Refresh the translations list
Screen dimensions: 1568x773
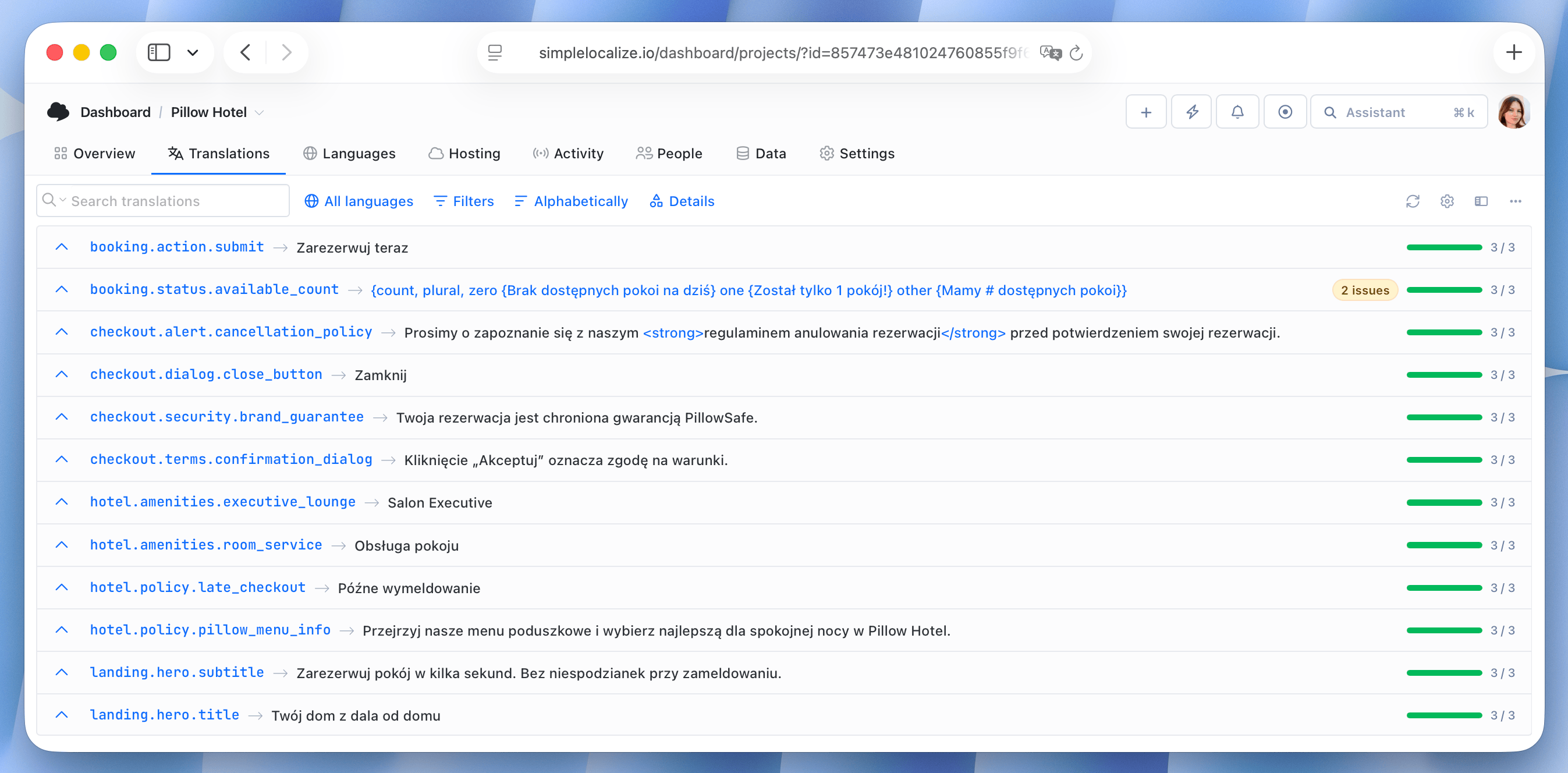pos(1413,201)
